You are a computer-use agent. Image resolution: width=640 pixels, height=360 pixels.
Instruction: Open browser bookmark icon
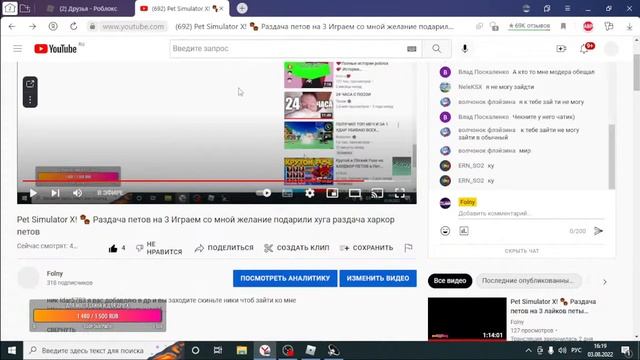coord(563,27)
